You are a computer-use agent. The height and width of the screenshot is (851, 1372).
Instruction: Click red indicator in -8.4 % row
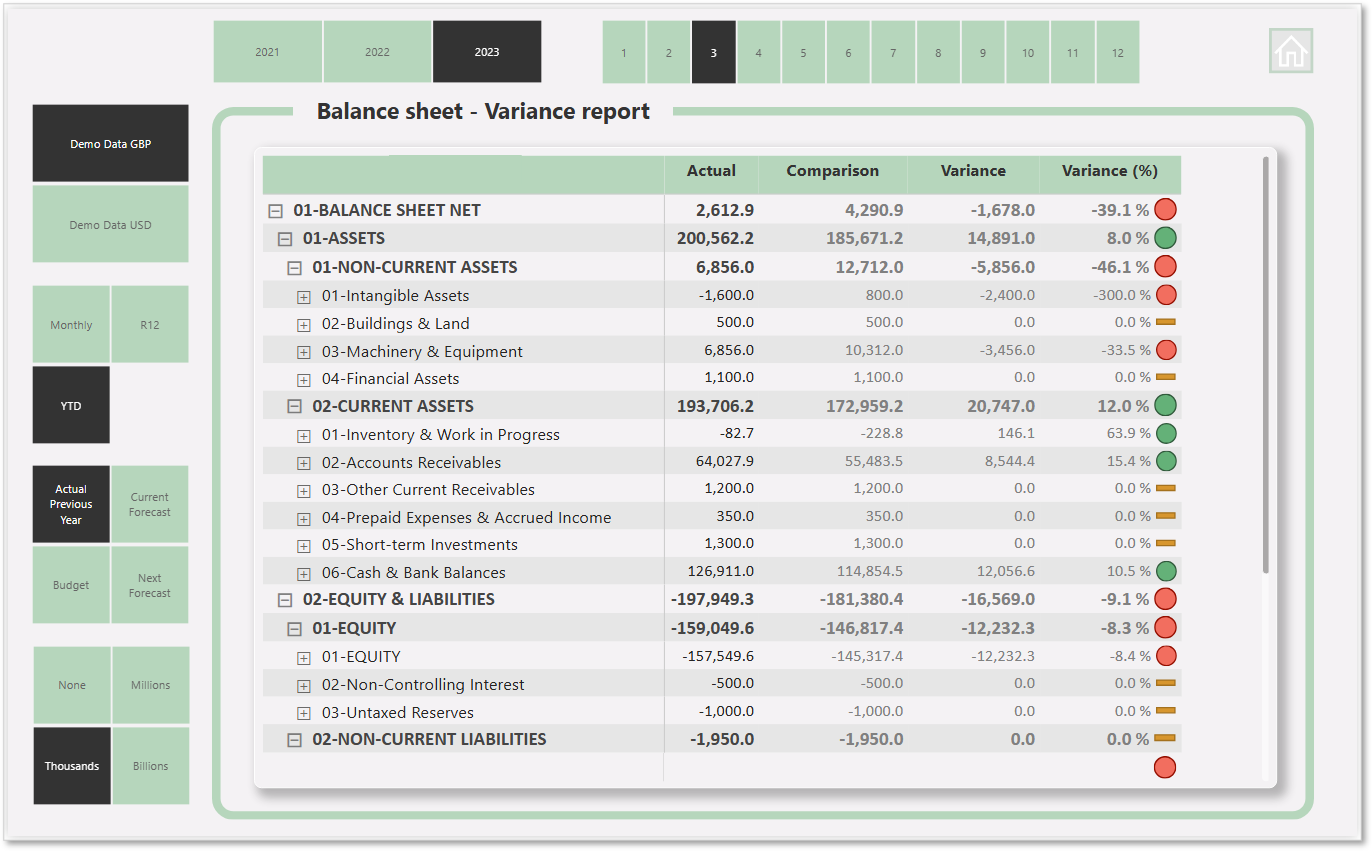(x=1165, y=656)
